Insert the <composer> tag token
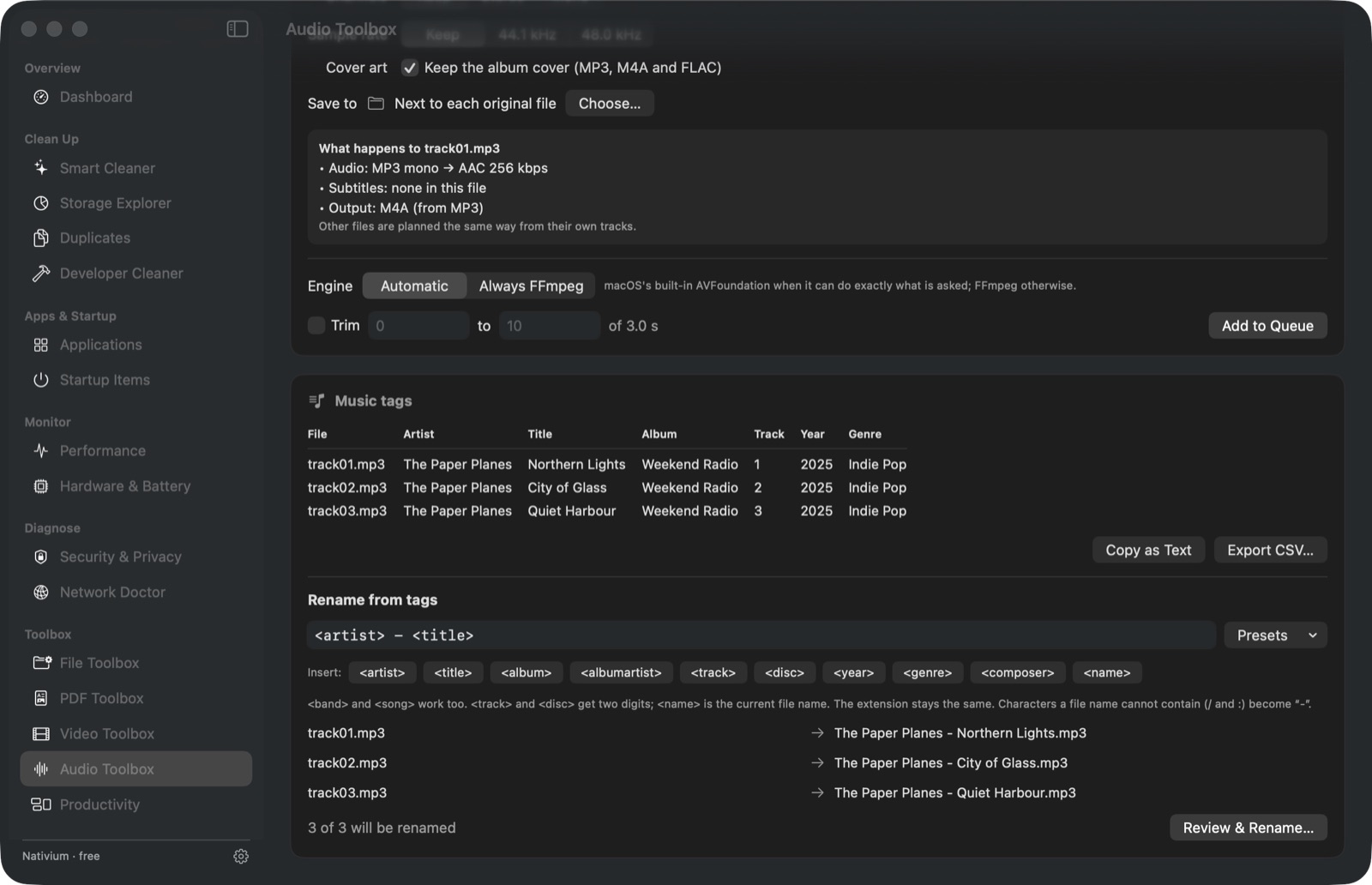The height and width of the screenshot is (885, 1372). [x=1018, y=673]
